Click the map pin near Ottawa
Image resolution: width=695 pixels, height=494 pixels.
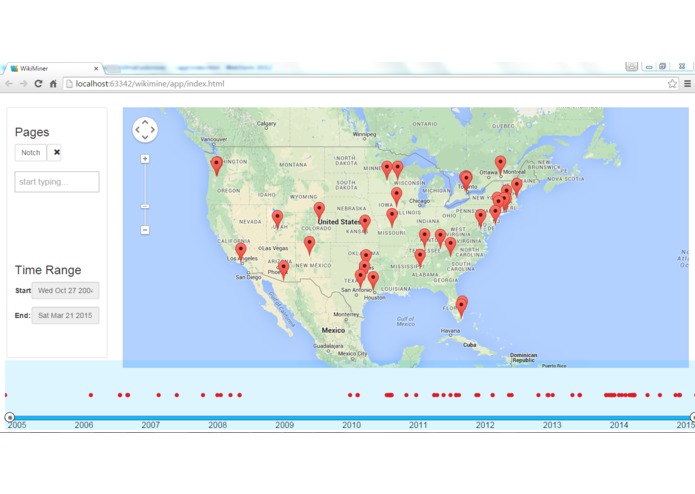[x=500, y=166]
